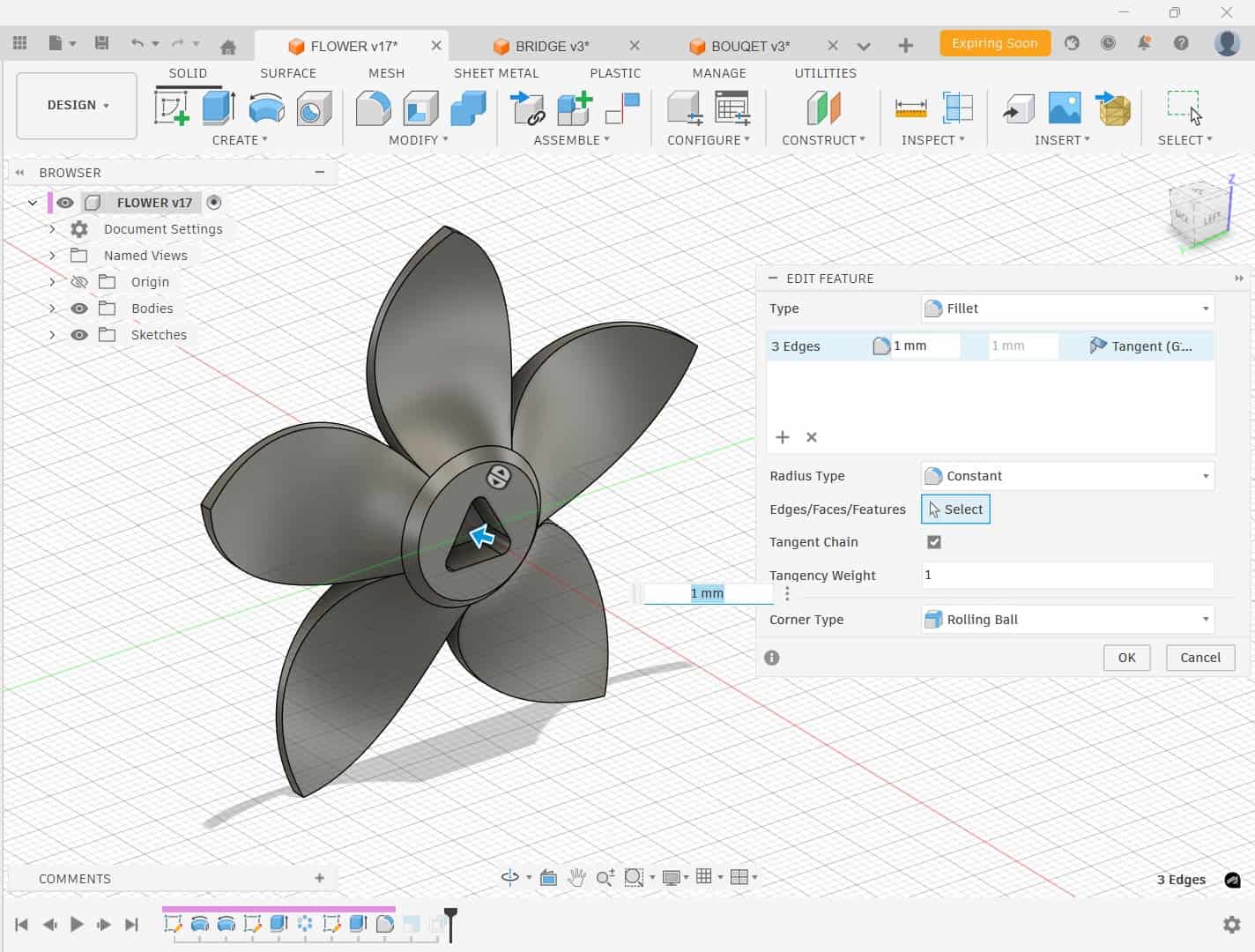Expand the Named Views node
This screenshot has height=952, width=1255.
(52, 256)
